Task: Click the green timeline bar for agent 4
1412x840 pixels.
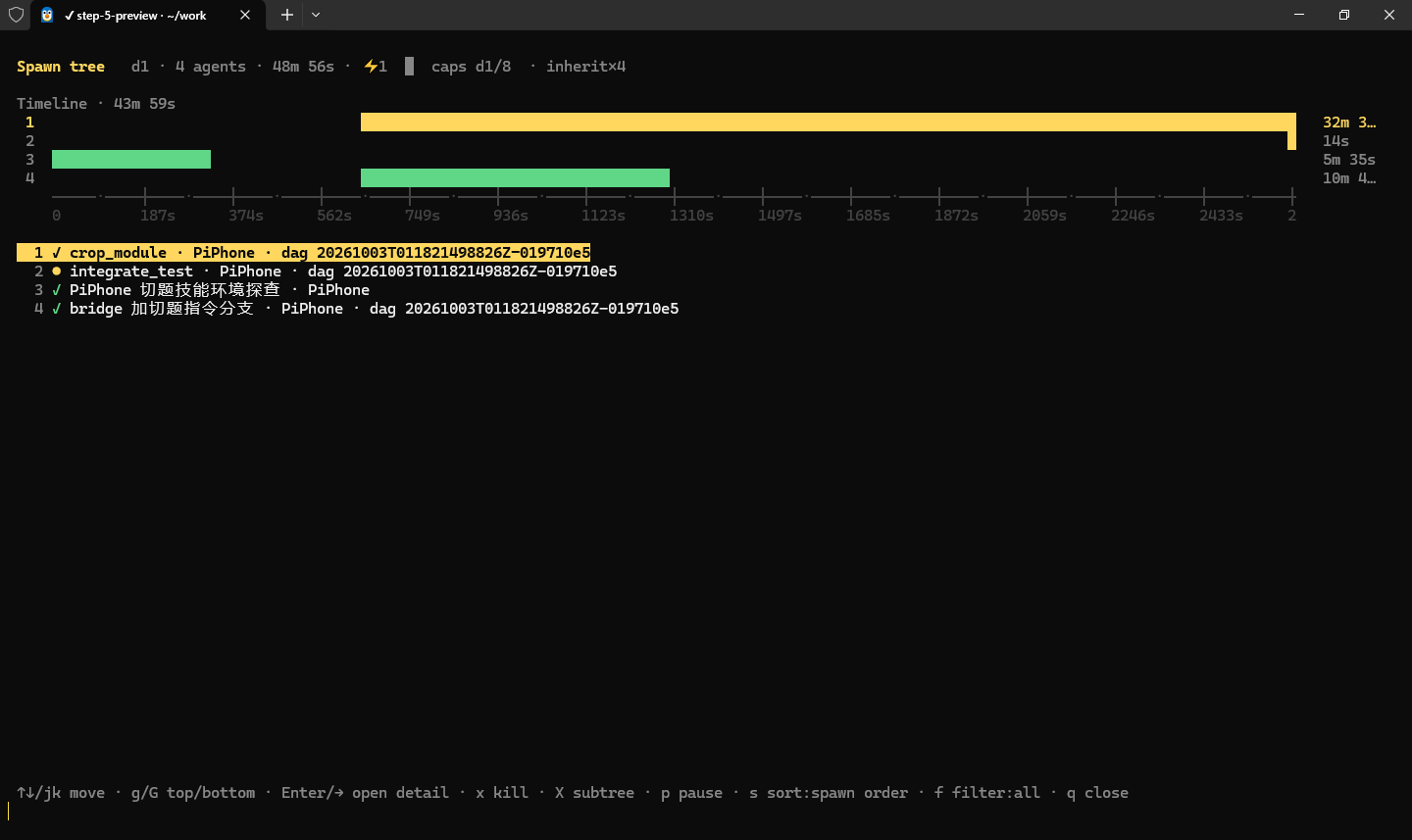Action: tap(515, 177)
